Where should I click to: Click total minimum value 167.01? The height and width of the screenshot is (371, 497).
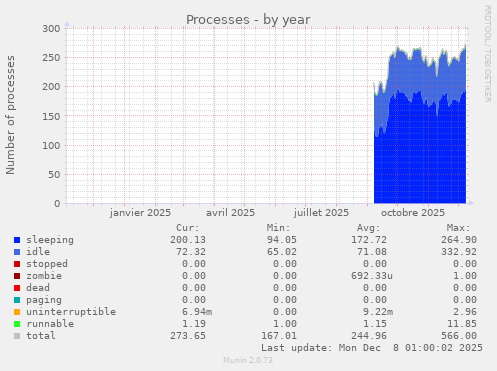(279, 336)
